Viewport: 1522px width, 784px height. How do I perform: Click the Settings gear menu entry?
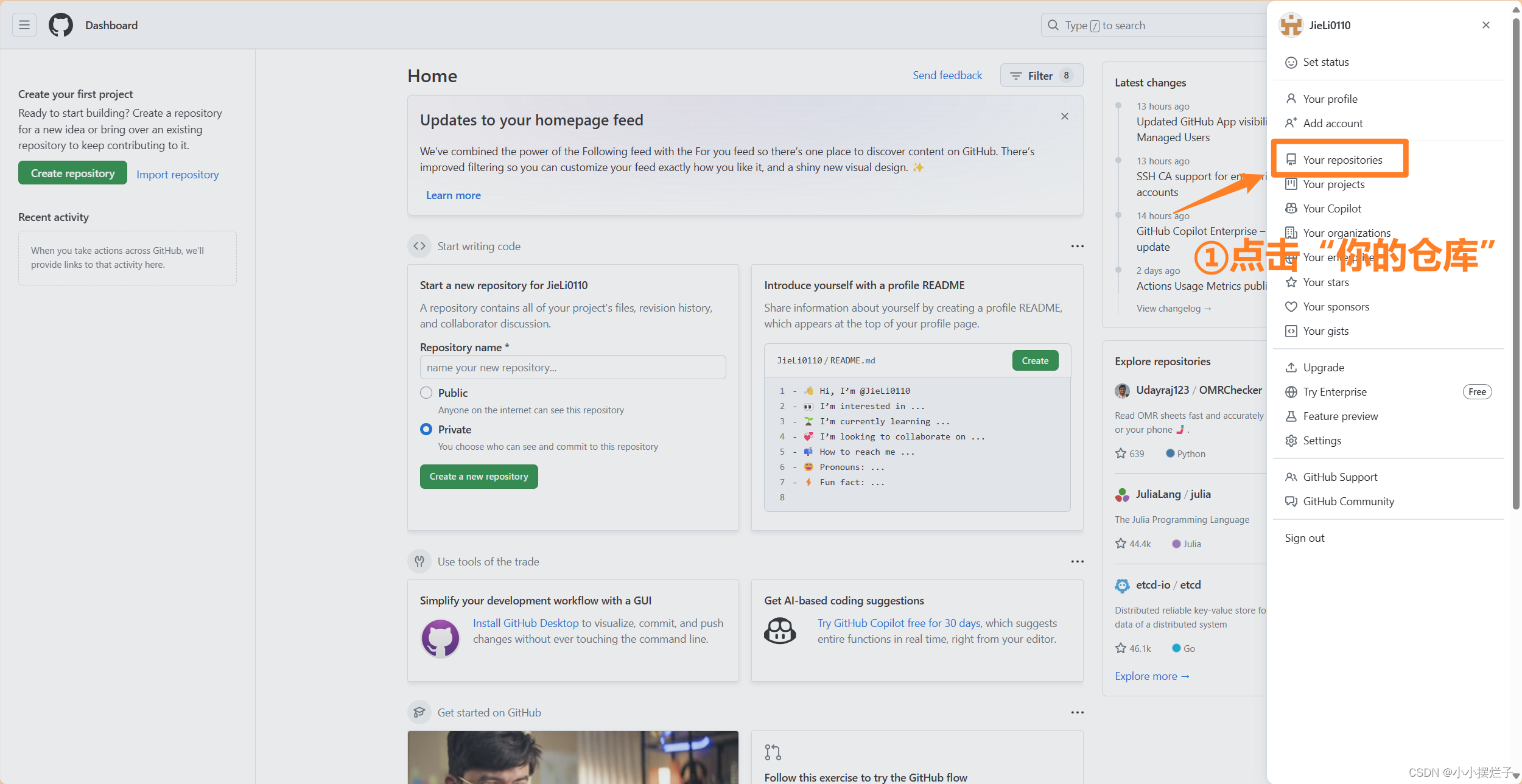pyautogui.click(x=1322, y=440)
